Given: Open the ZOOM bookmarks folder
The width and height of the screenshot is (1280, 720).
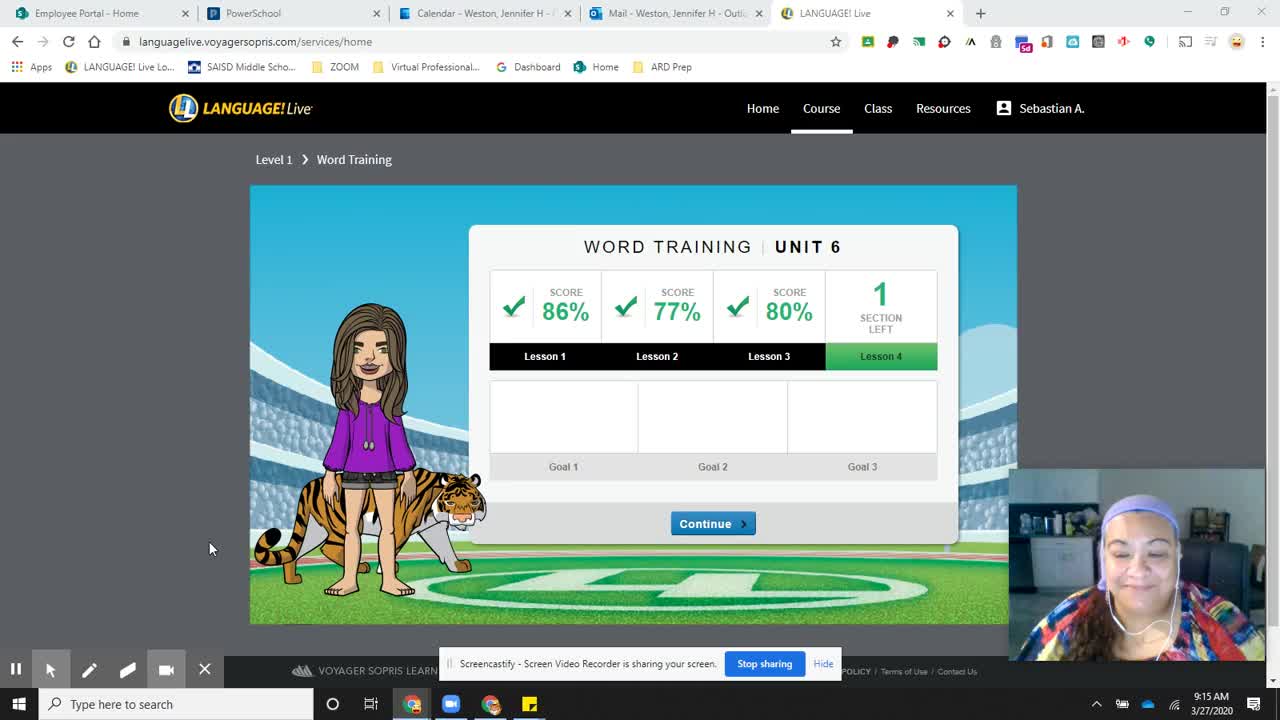Looking at the screenshot, I should [335, 67].
